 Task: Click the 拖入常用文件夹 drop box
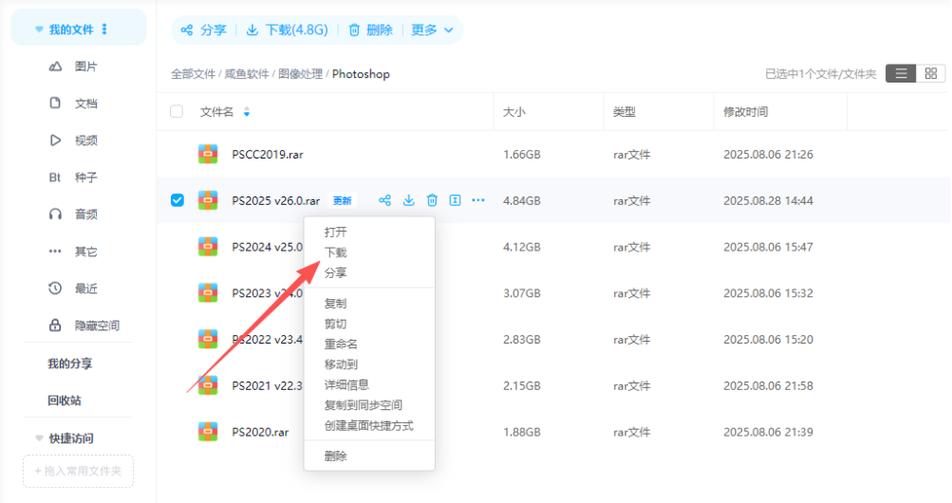(78, 471)
